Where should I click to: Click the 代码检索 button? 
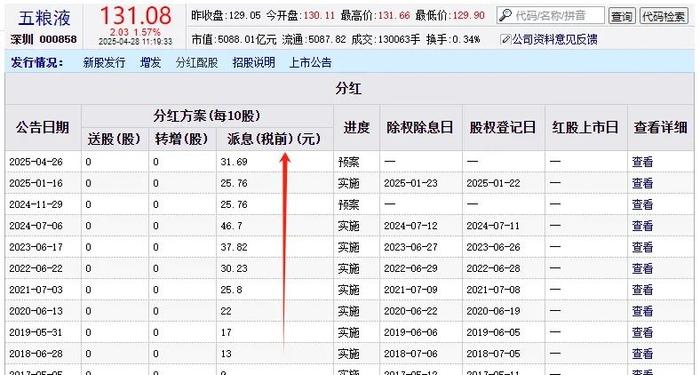(x=663, y=16)
